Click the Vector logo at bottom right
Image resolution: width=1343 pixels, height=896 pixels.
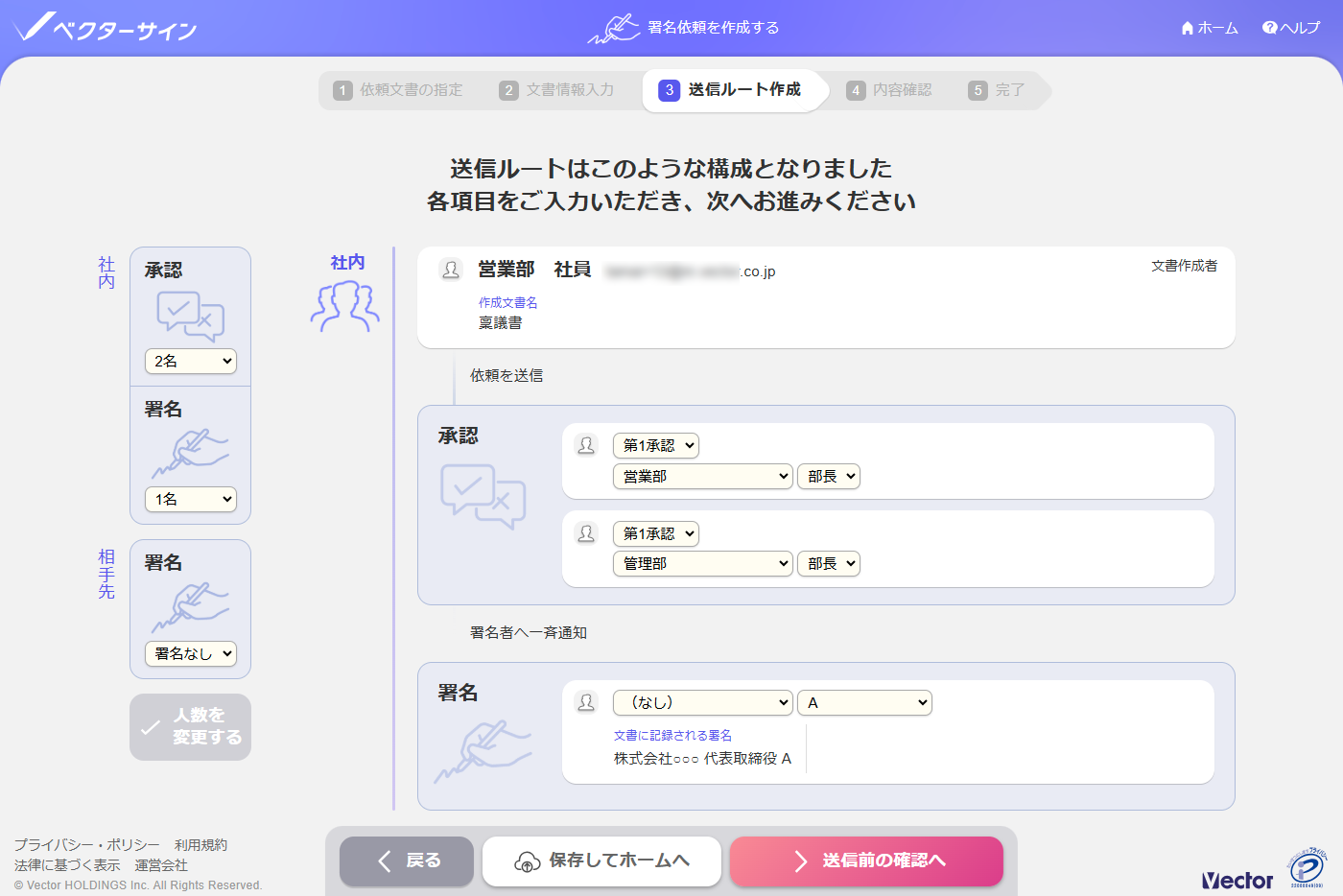(x=1237, y=880)
